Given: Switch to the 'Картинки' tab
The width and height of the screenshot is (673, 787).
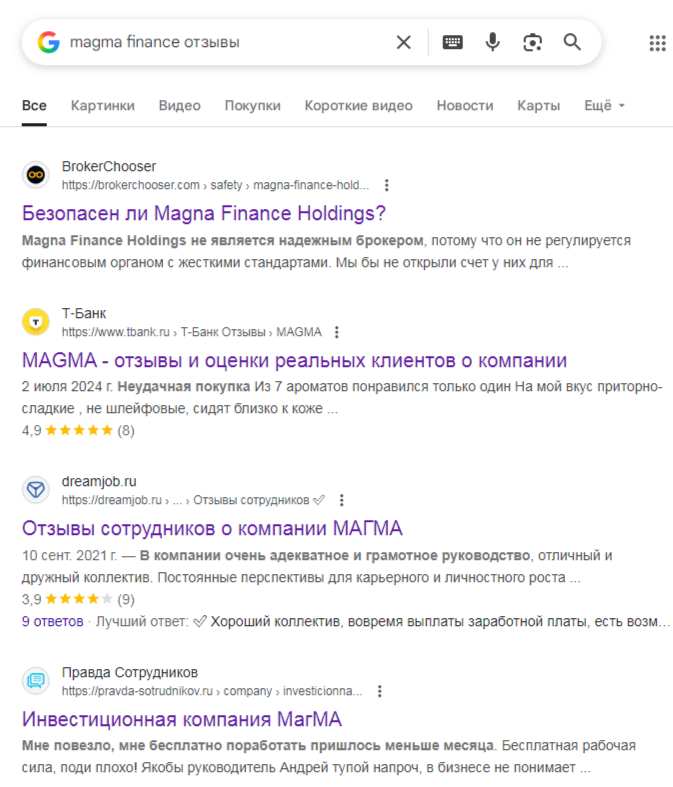Looking at the screenshot, I should (x=103, y=105).
